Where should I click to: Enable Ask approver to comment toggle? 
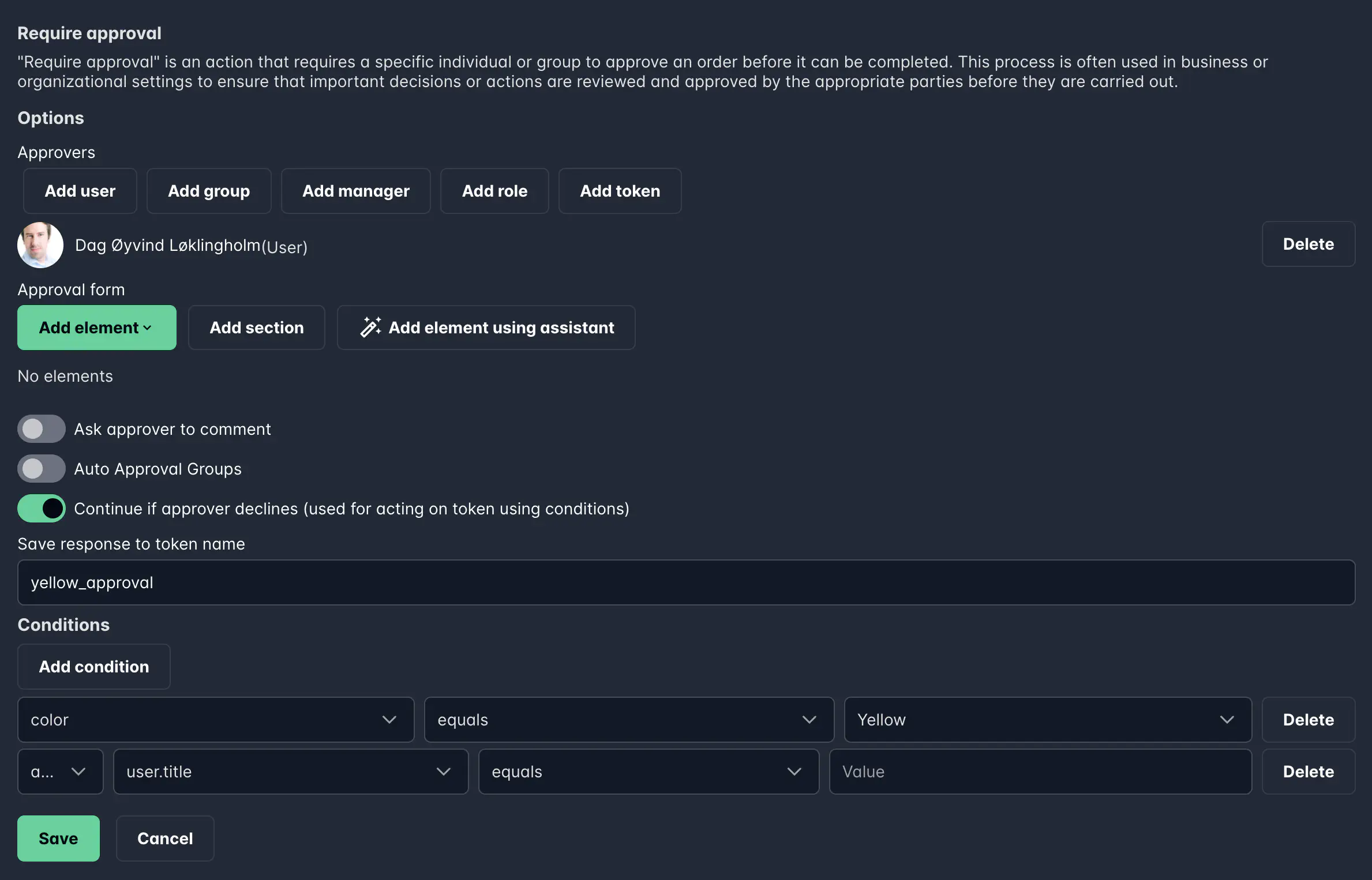[41, 428]
